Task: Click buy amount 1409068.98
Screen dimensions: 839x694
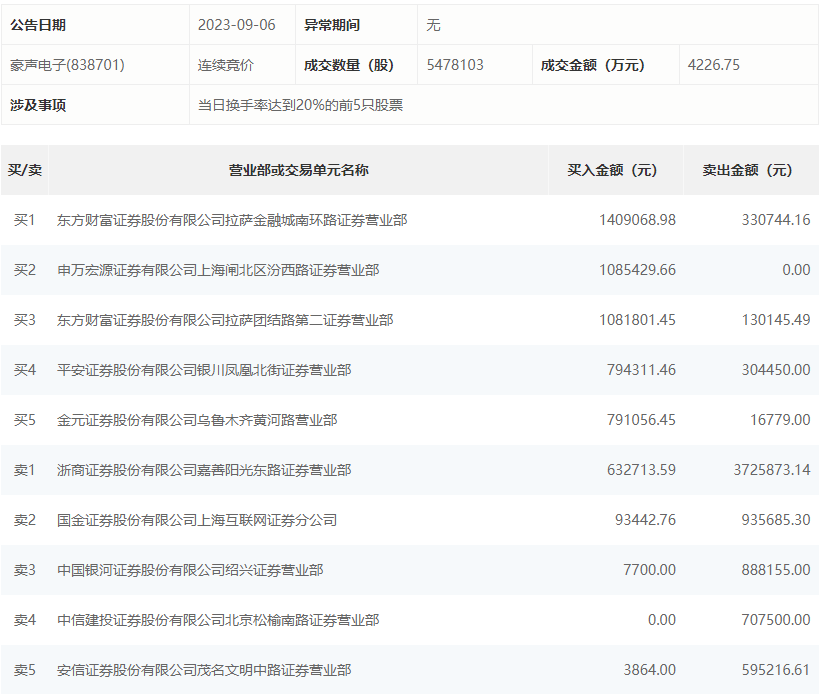Action: [637, 220]
